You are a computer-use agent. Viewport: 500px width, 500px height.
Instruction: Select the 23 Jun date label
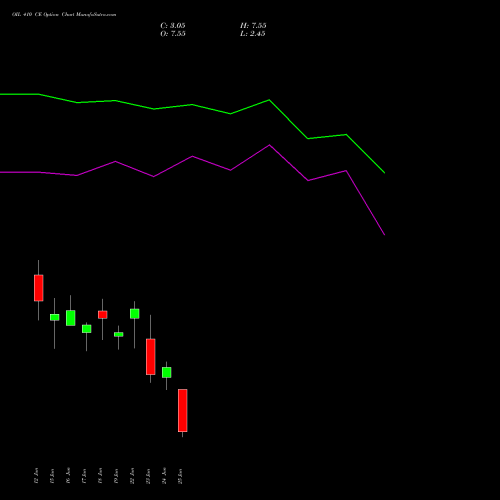148,476
